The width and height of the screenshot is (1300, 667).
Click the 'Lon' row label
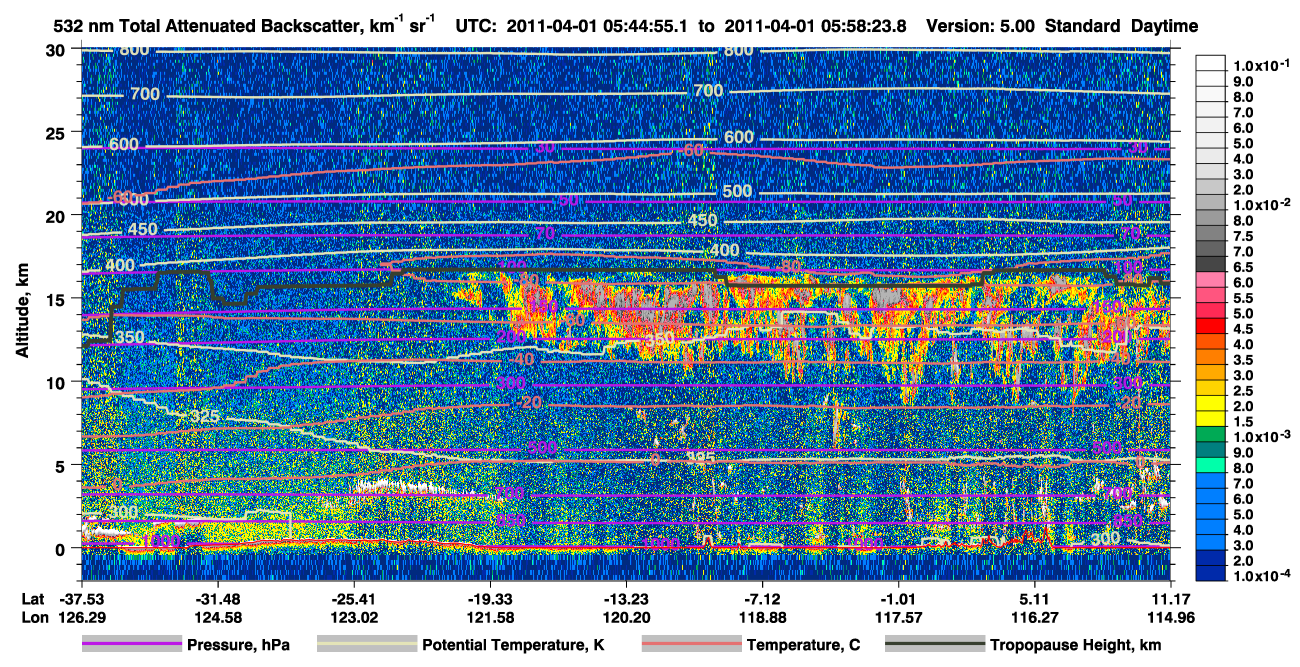pyautogui.click(x=33, y=617)
